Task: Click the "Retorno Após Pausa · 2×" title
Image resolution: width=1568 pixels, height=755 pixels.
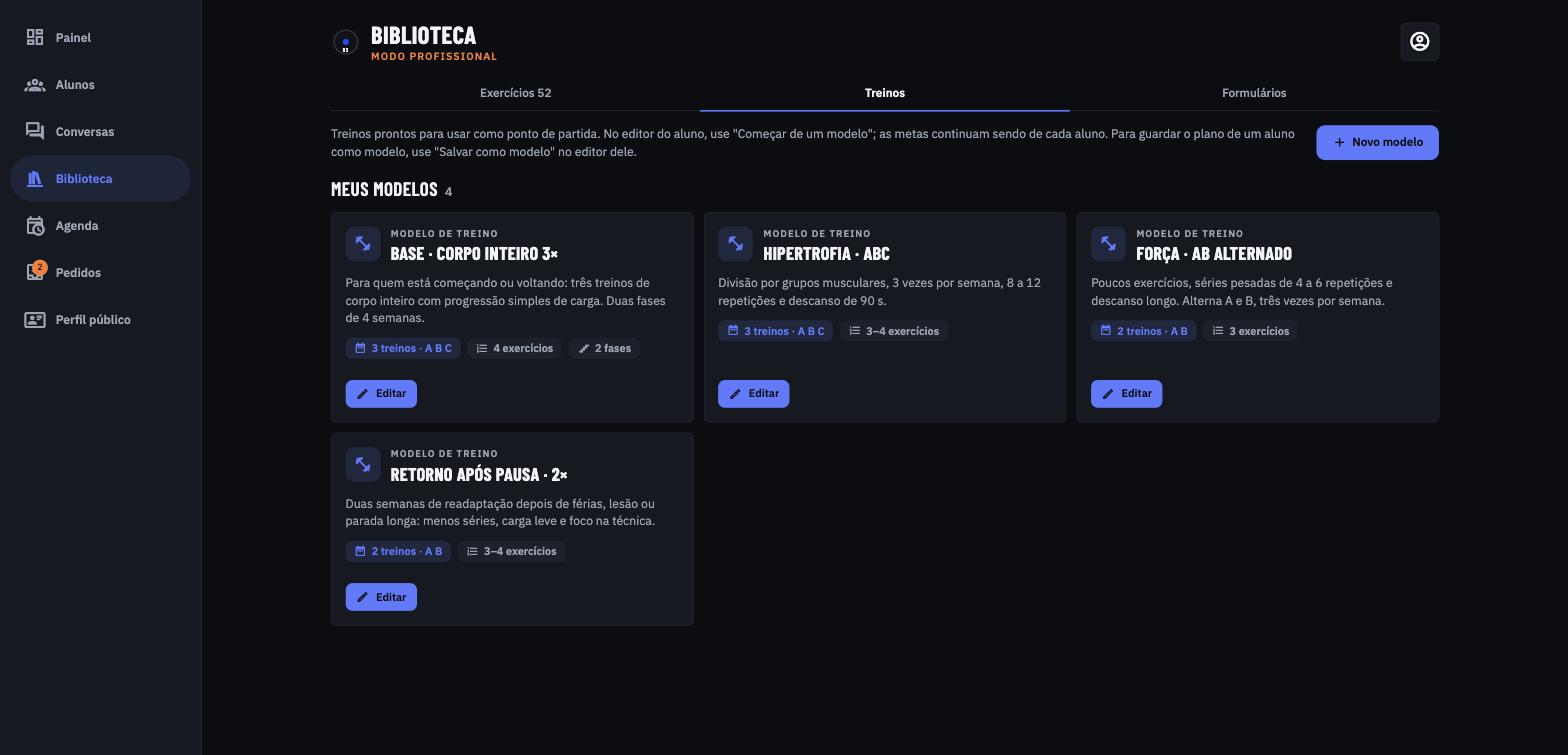Action: [x=479, y=474]
